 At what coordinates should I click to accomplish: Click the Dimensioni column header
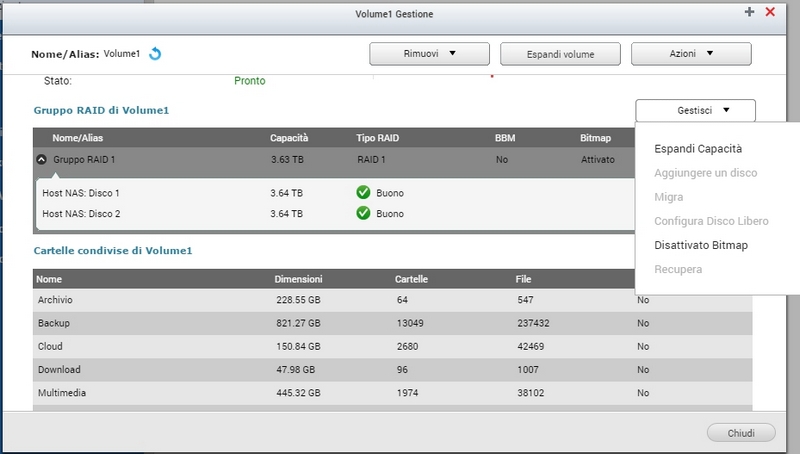pyautogui.click(x=298, y=279)
